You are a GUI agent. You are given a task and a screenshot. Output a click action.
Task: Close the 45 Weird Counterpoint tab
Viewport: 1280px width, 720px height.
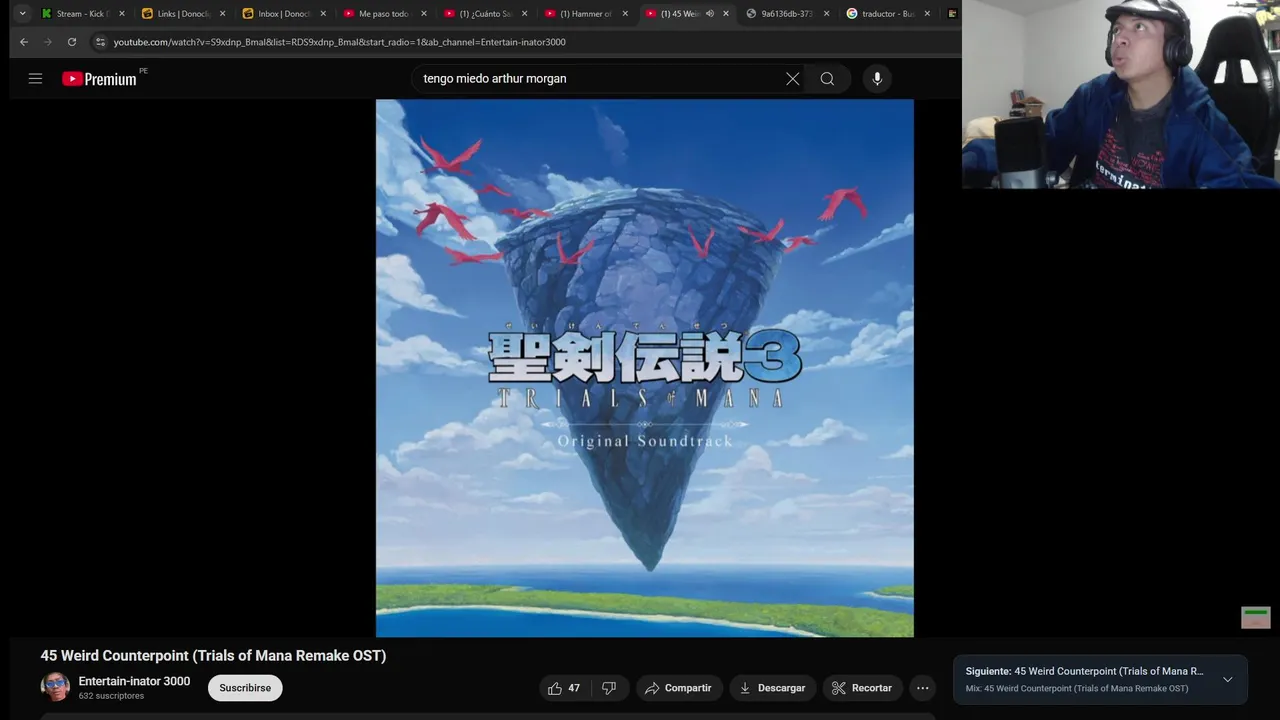pos(726,14)
